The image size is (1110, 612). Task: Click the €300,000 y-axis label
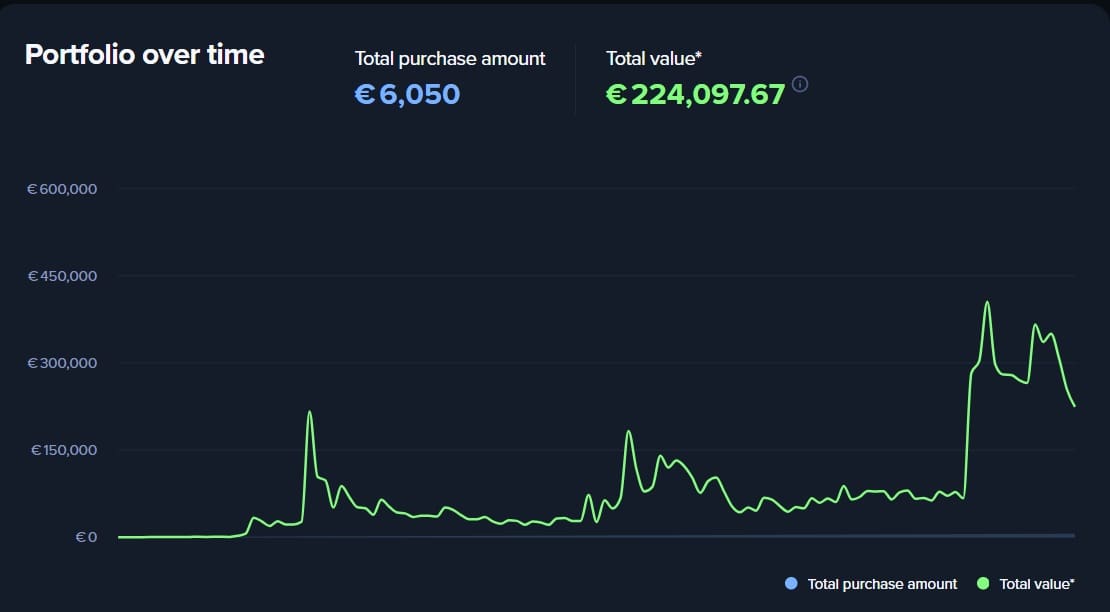(61, 363)
